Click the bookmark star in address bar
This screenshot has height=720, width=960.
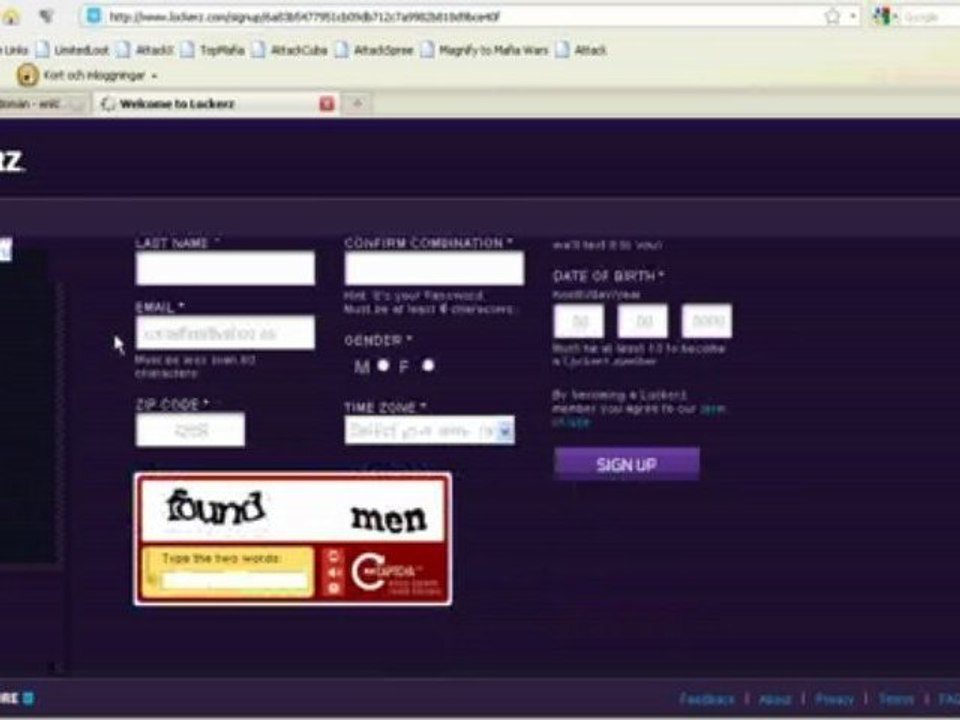coord(833,17)
